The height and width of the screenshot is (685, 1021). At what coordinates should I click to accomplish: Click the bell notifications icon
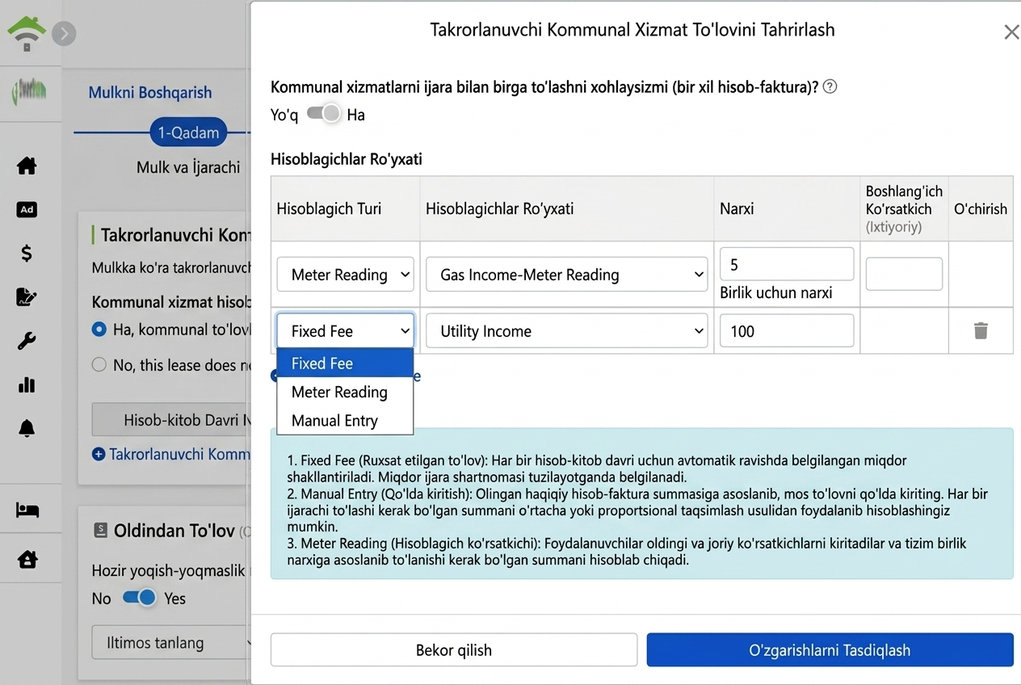pyautogui.click(x=27, y=428)
